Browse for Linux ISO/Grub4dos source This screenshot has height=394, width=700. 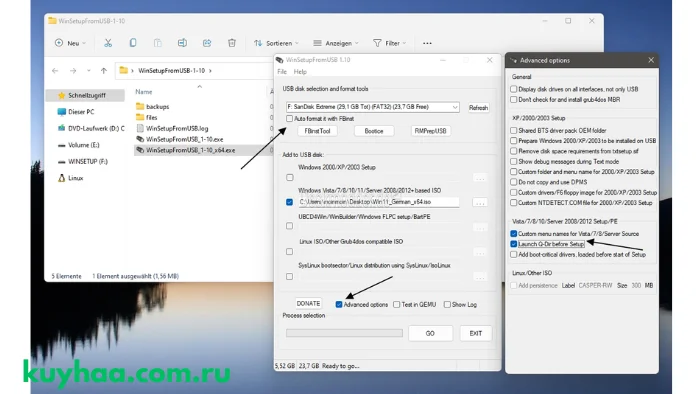[480, 253]
